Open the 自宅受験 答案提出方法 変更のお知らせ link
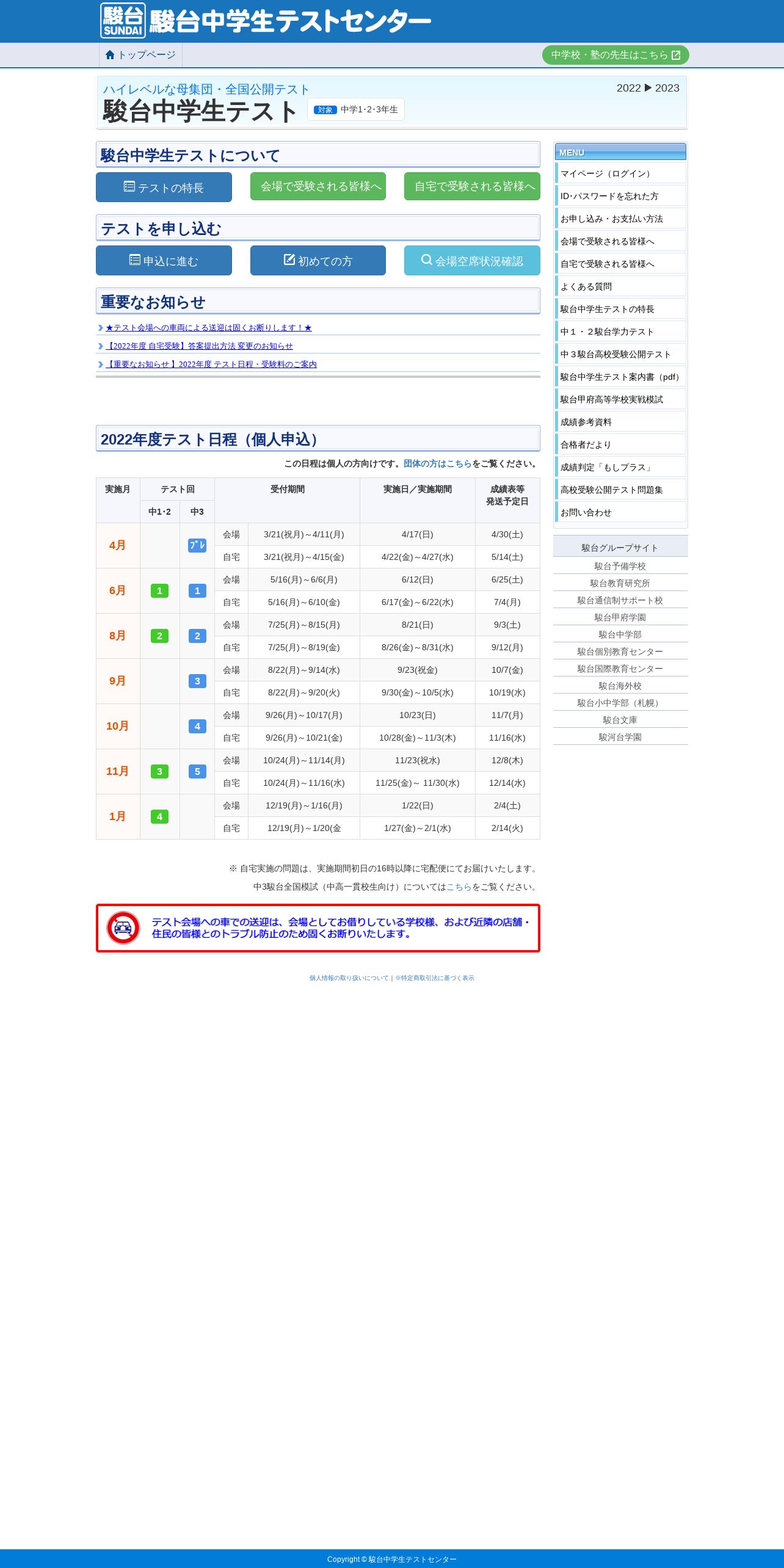 tap(199, 346)
